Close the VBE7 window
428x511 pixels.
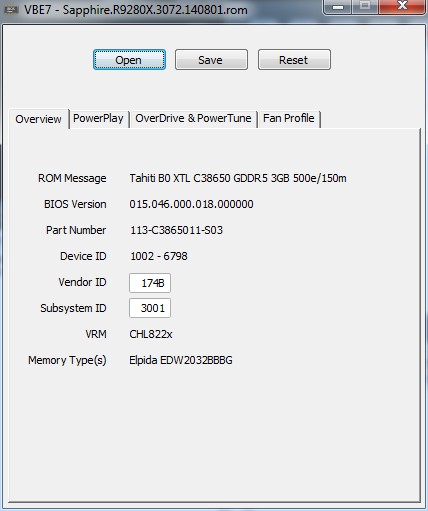pyautogui.click(x=403, y=7)
